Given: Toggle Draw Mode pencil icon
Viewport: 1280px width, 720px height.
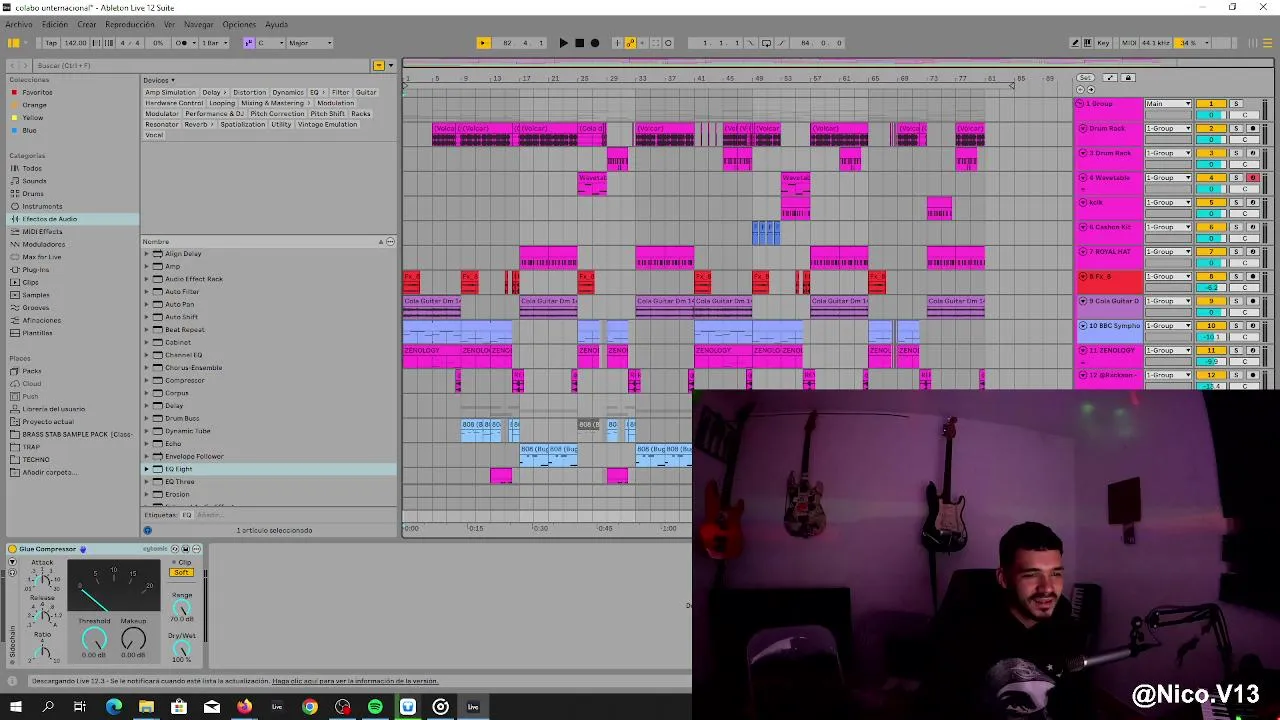Looking at the screenshot, I should click(1075, 43).
